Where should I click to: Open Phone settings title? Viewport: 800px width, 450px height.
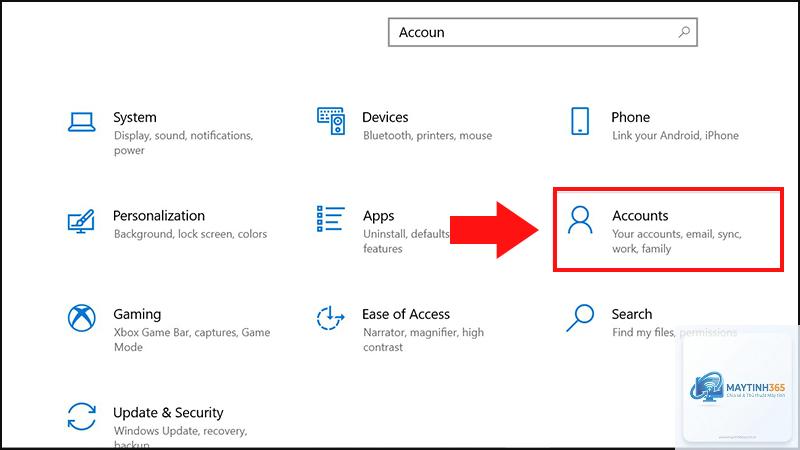click(x=631, y=117)
